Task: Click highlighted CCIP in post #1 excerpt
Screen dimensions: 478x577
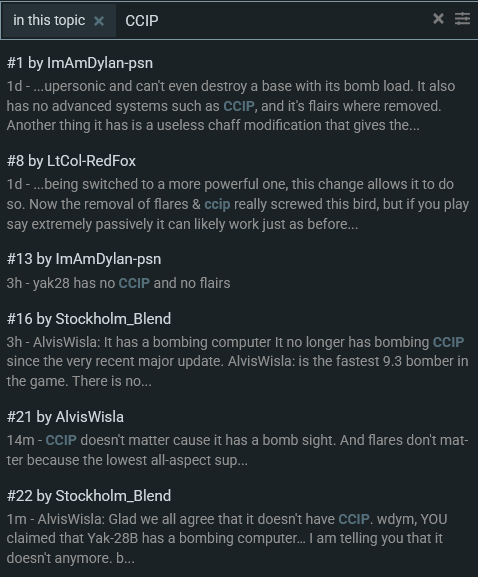Action: click(x=239, y=106)
